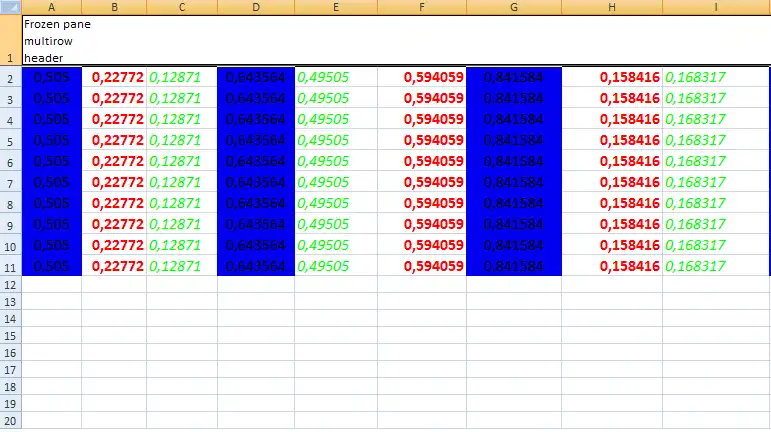Select column D header

click(256, 7)
